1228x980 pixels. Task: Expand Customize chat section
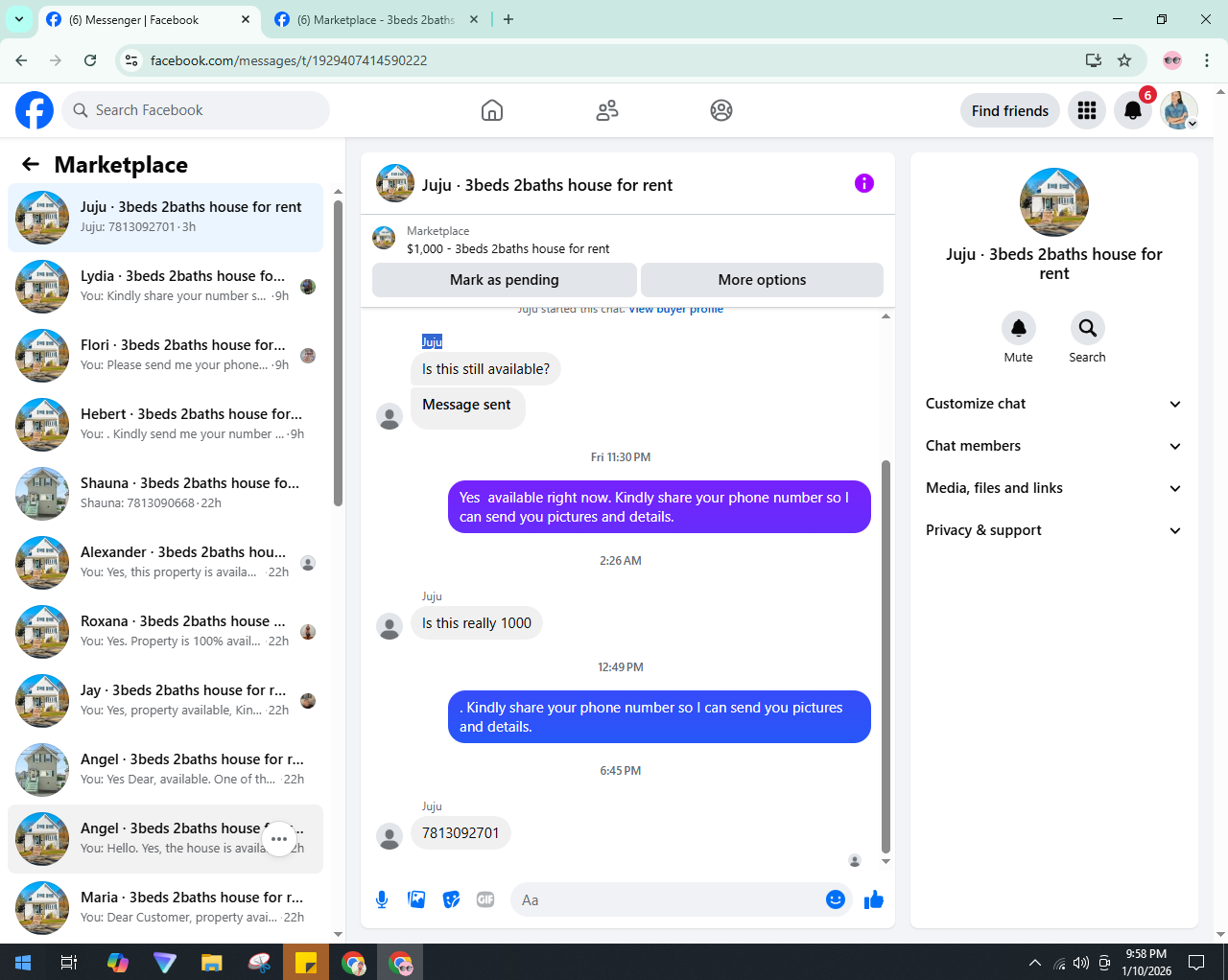1053,404
